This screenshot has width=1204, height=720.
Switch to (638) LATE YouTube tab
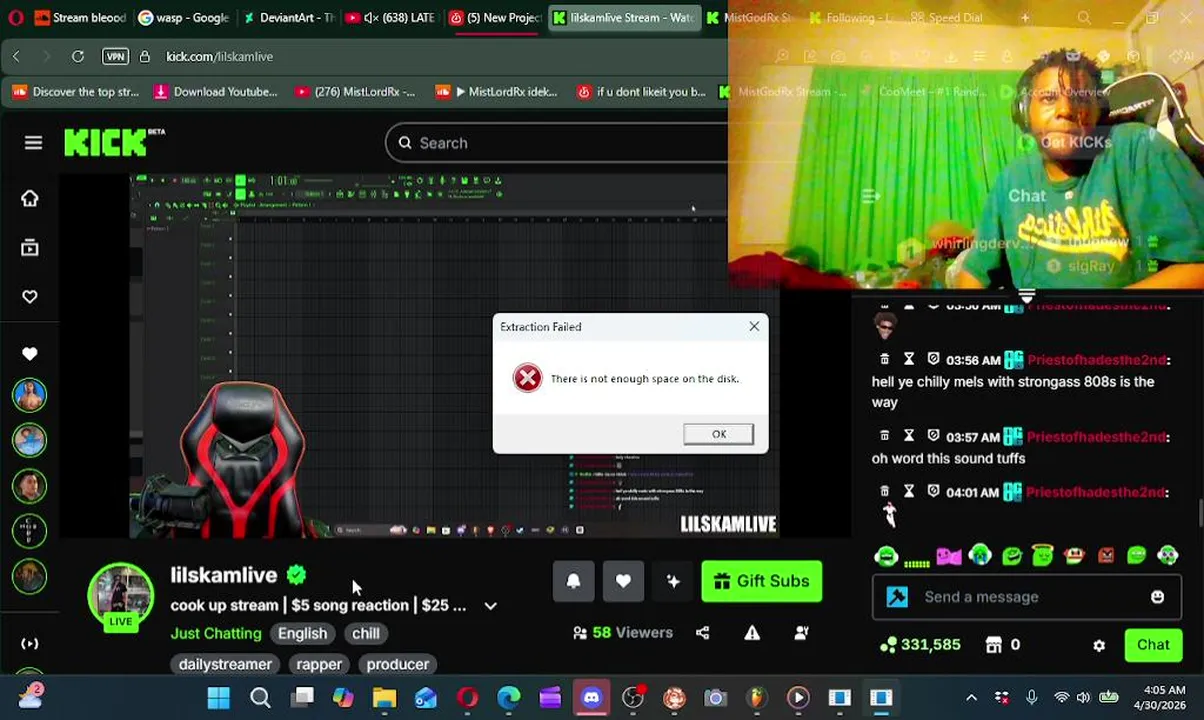[x=392, y=17]
